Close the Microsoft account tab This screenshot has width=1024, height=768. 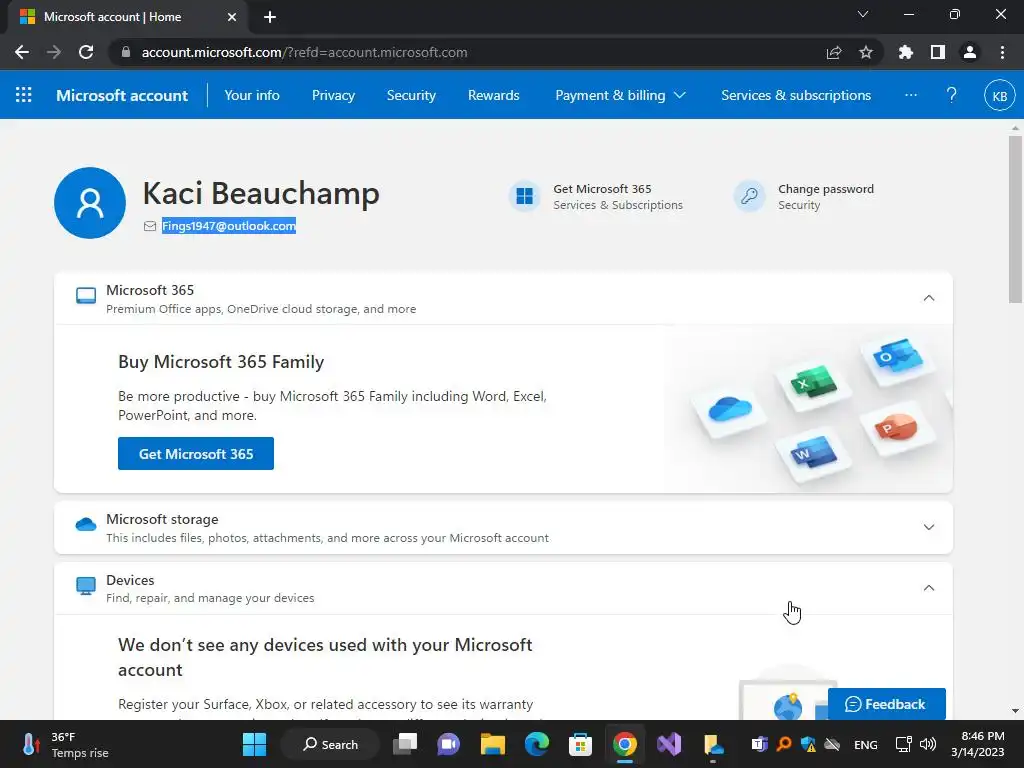click(x=232, y=17)
